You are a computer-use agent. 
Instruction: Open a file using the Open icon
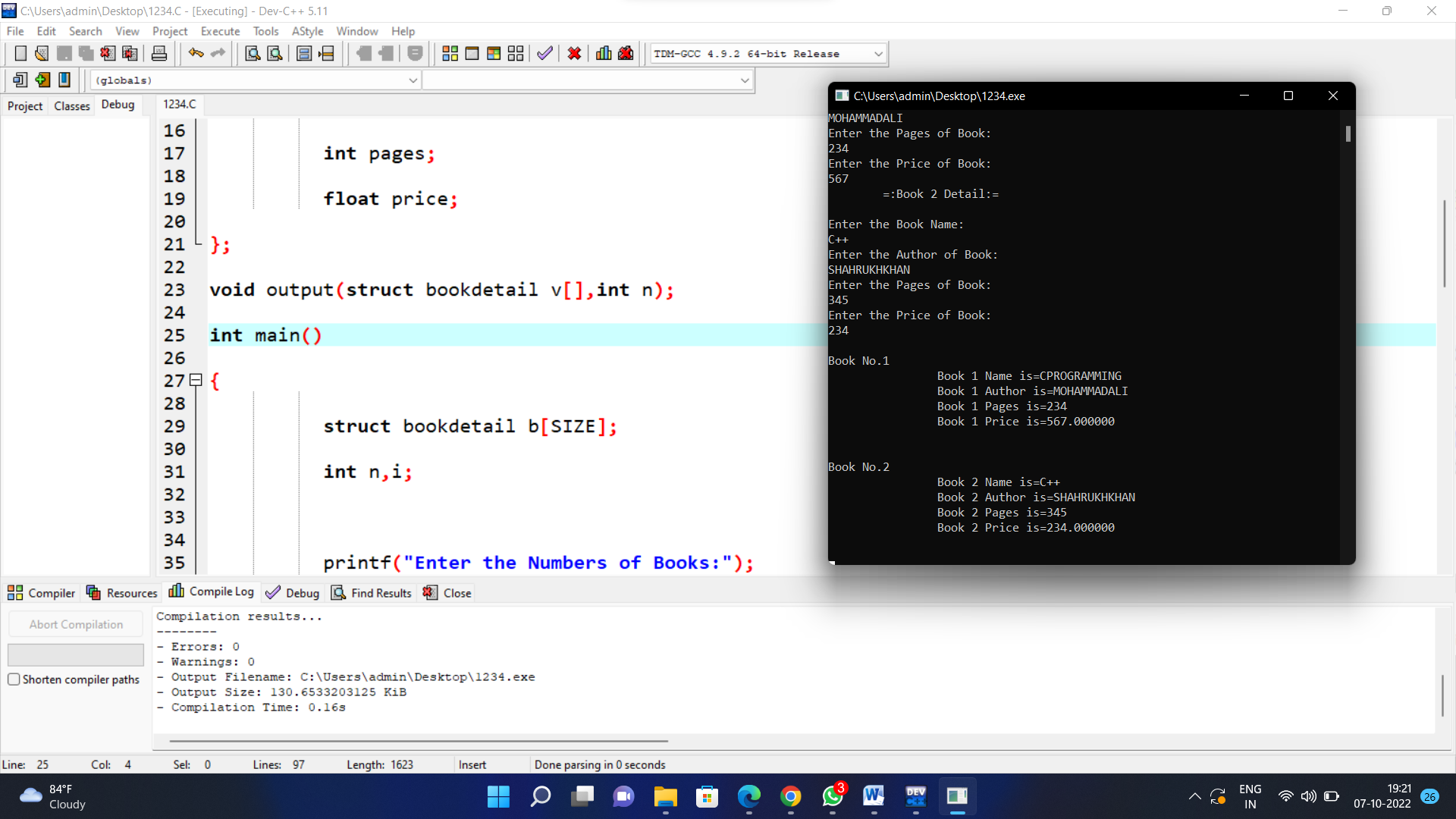(x=41, y=53)
